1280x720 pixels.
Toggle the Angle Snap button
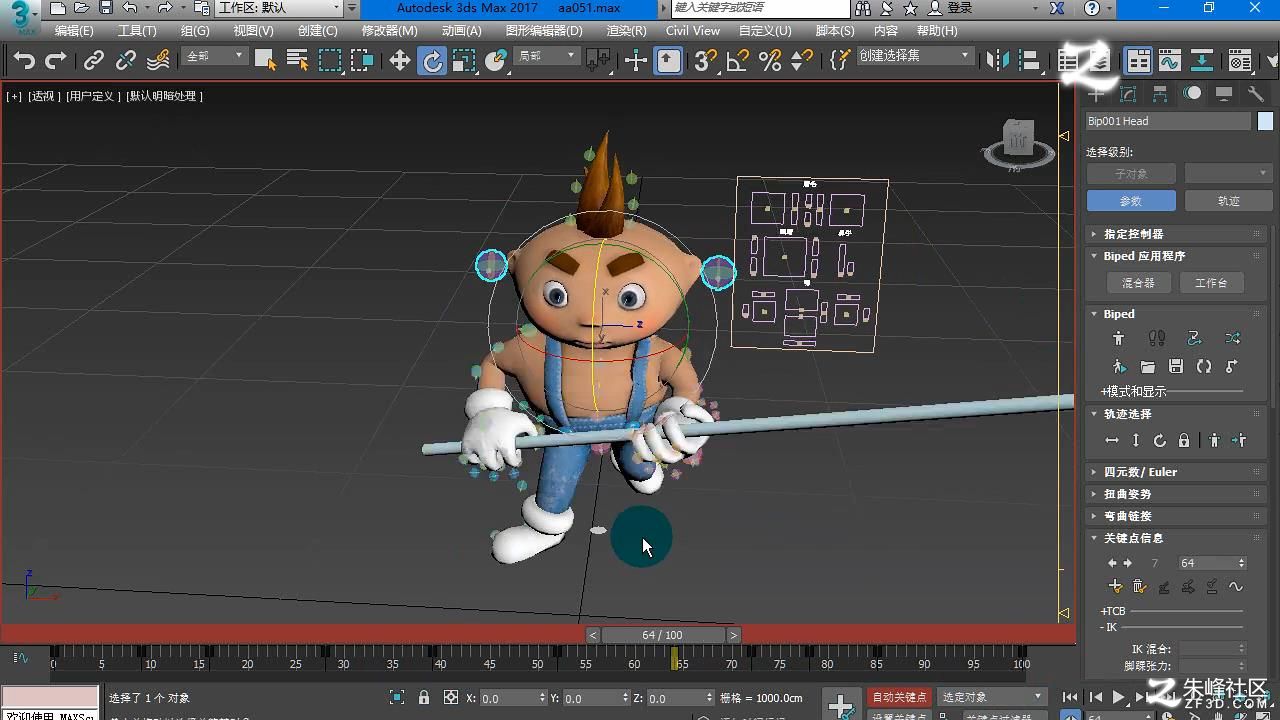coord(738,61)
